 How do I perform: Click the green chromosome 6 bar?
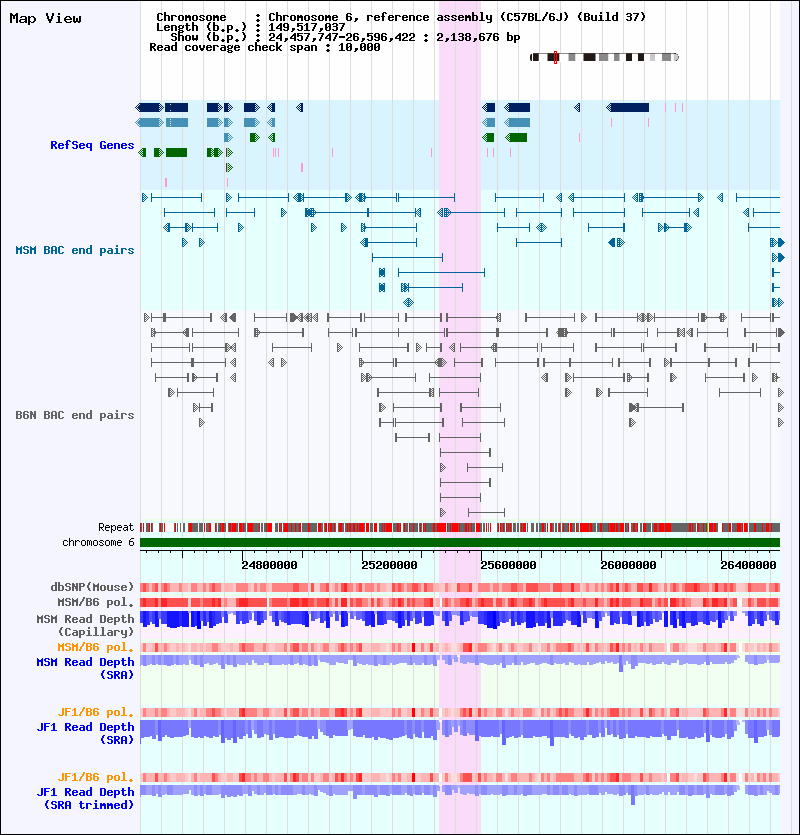tap(460, 543)
